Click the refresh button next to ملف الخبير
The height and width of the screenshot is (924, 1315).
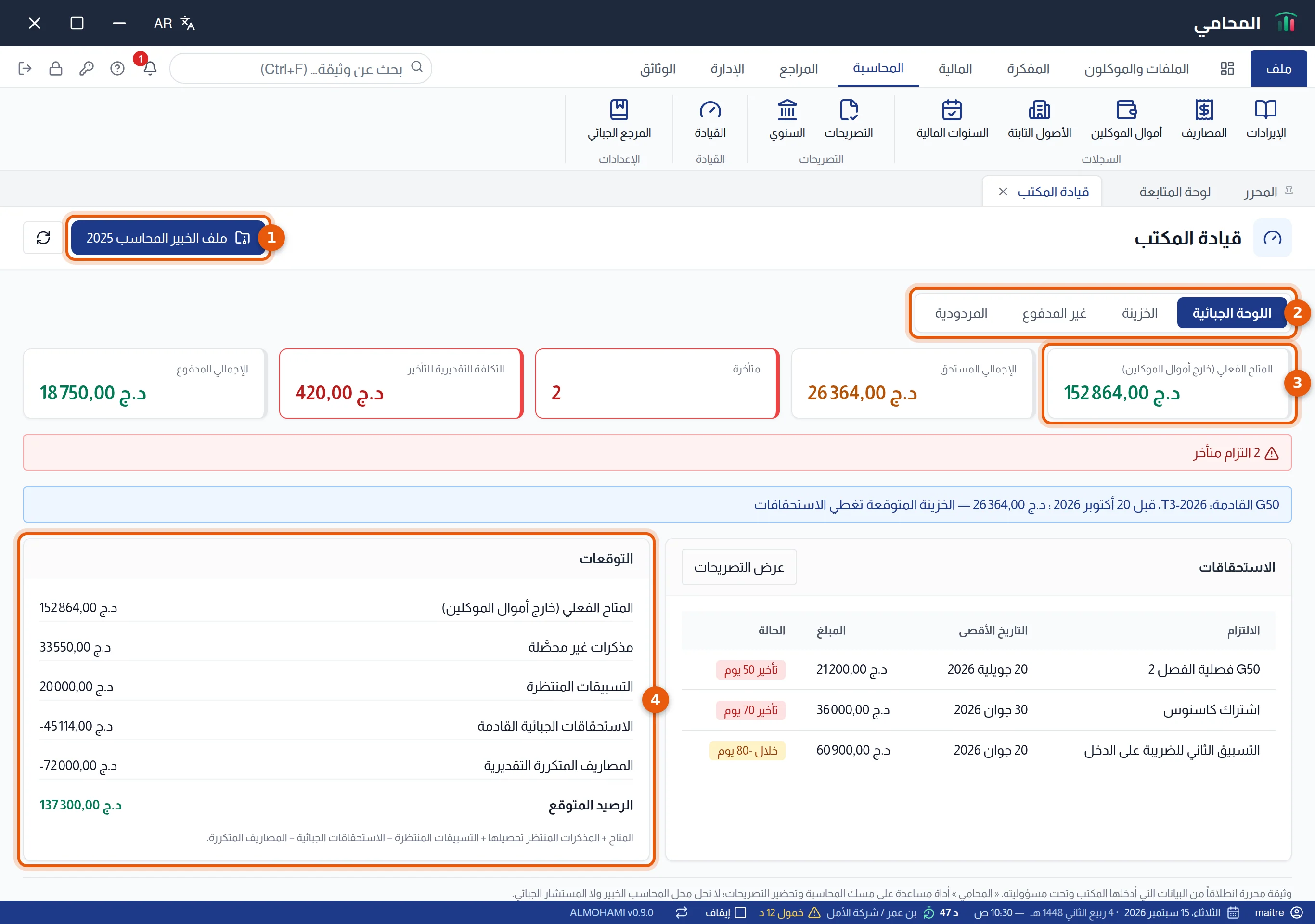pos(43,238)
